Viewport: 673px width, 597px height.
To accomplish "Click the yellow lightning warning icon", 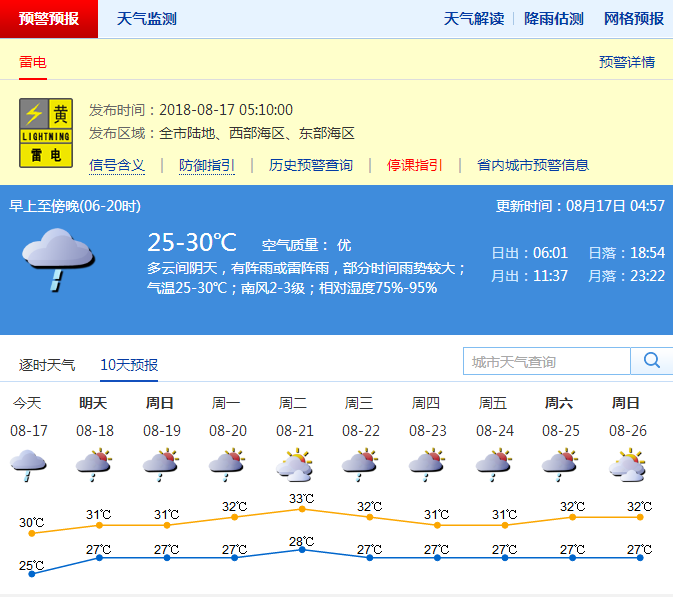I will [46, 132].
